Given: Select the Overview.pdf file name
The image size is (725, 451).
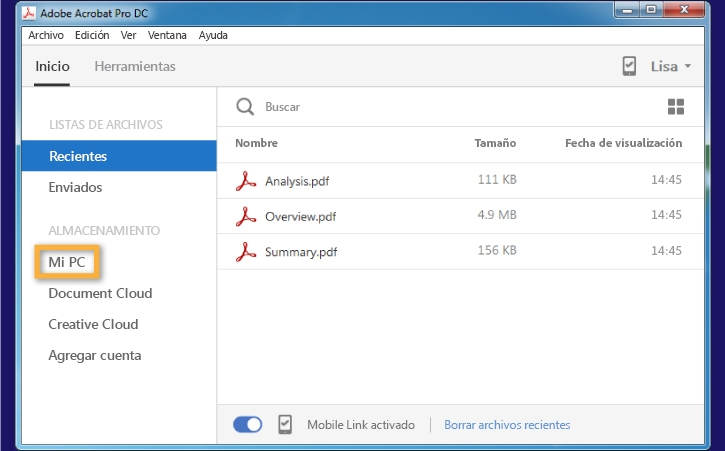Looking at the screenshot, I should coord(301,216).
